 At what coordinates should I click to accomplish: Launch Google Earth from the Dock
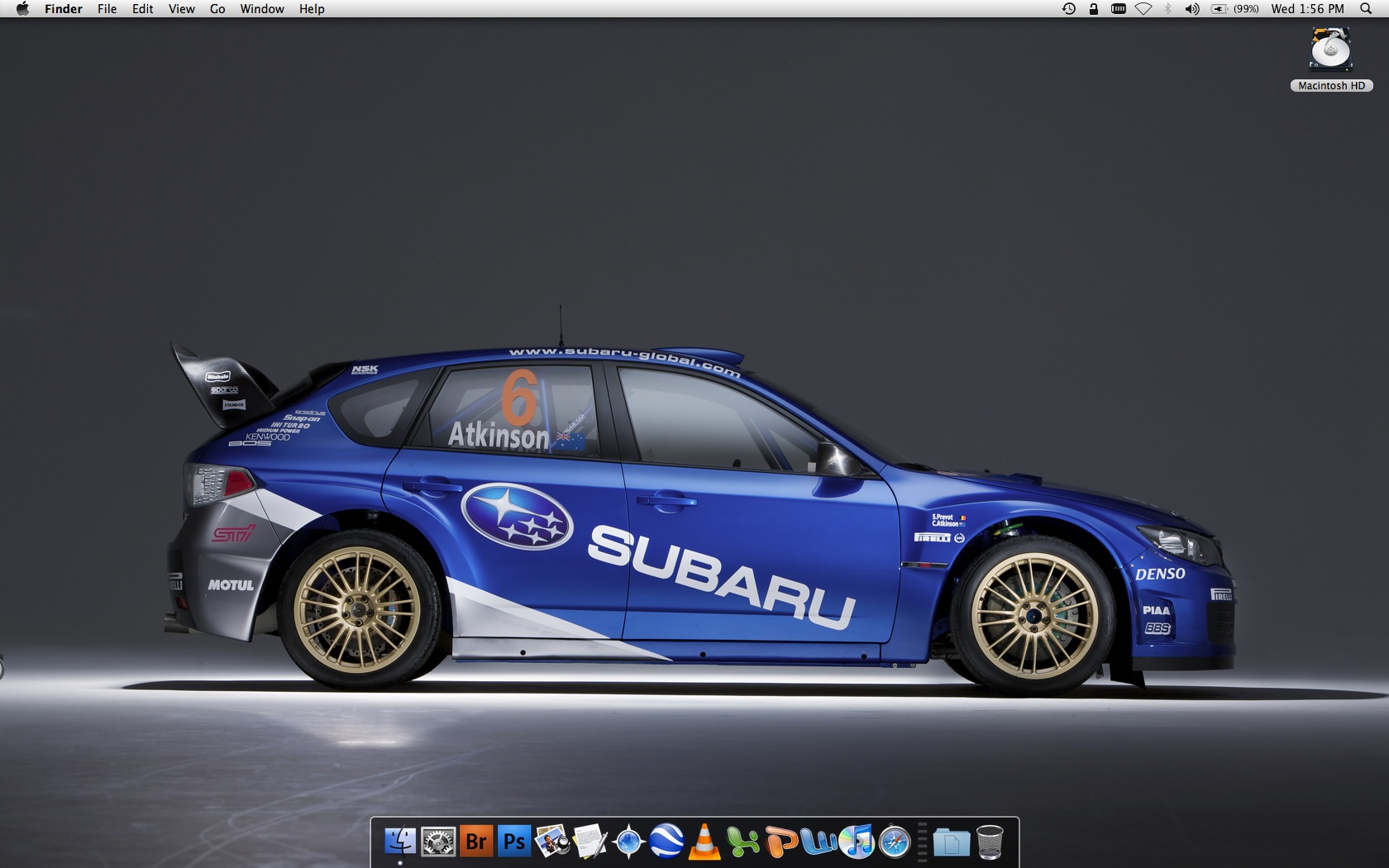click(666, 842)
